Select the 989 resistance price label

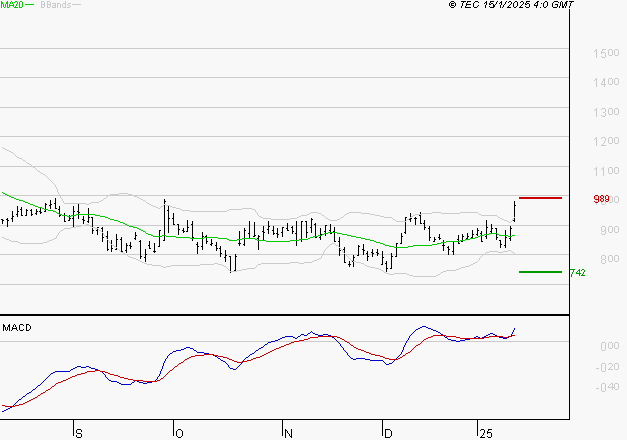point(601,199)
